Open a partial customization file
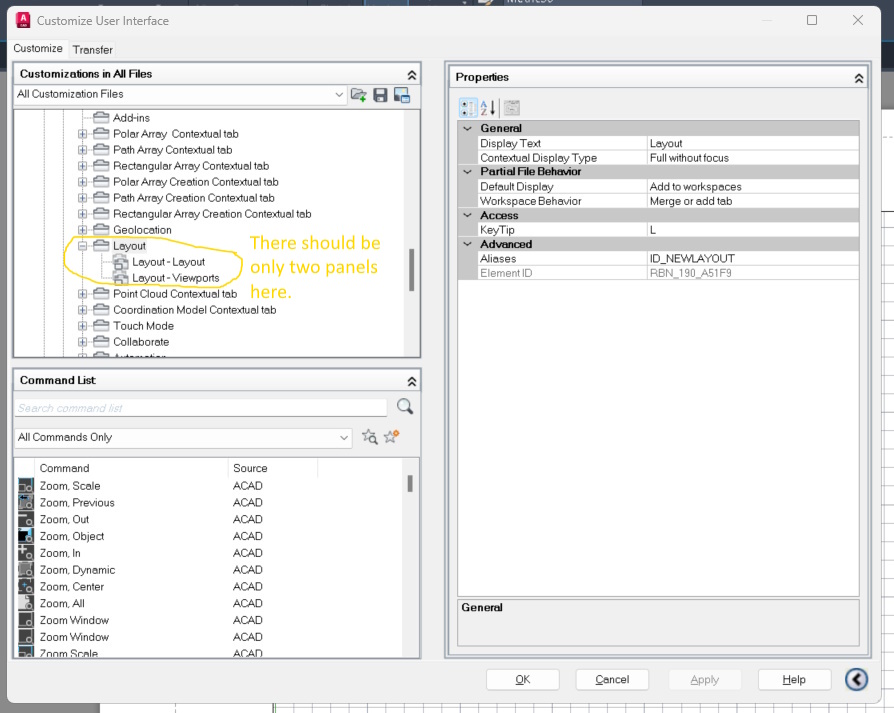This screenshot has height=713, width=894. [359, 94]
